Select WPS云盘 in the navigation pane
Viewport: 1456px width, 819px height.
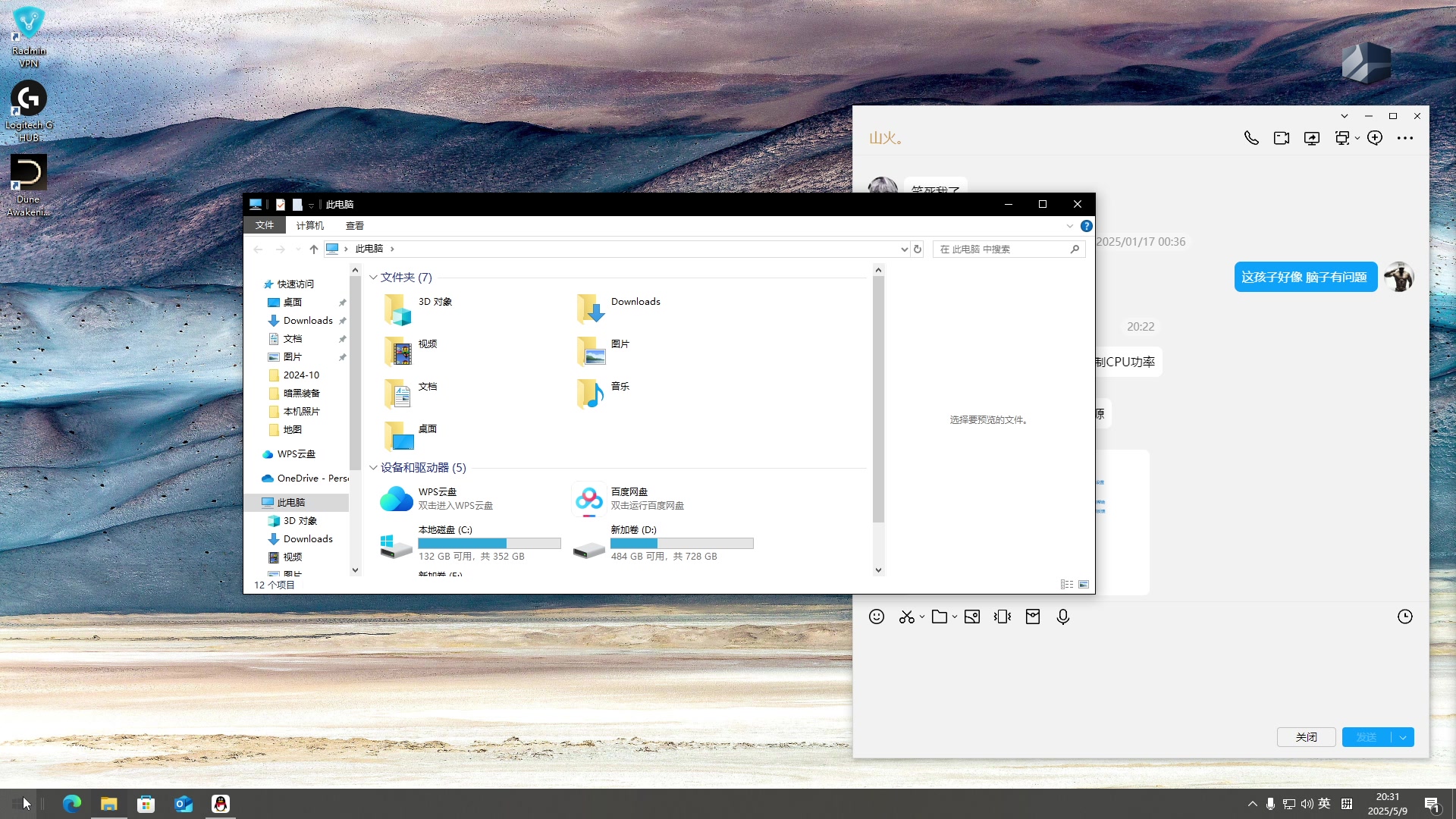click(x=297, y=454)
